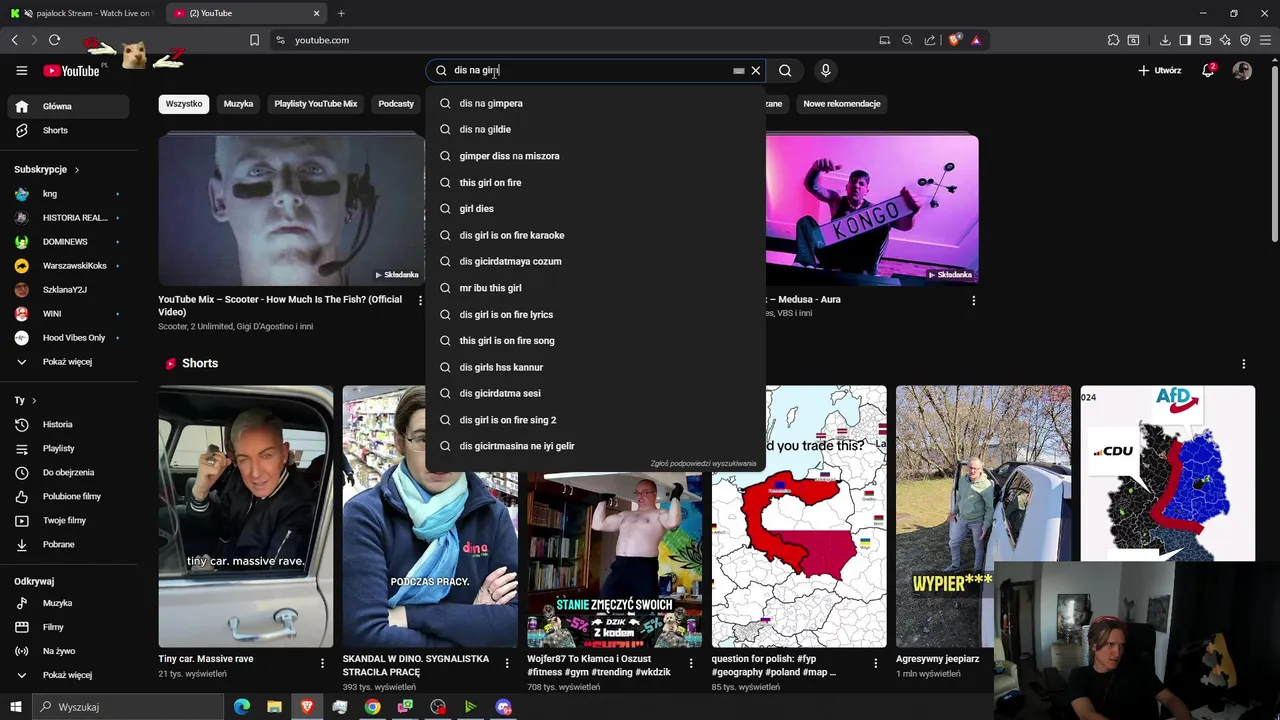
Task: Start voice search with microphone icon
Action: pyautogui.click(x=825, y=70)
